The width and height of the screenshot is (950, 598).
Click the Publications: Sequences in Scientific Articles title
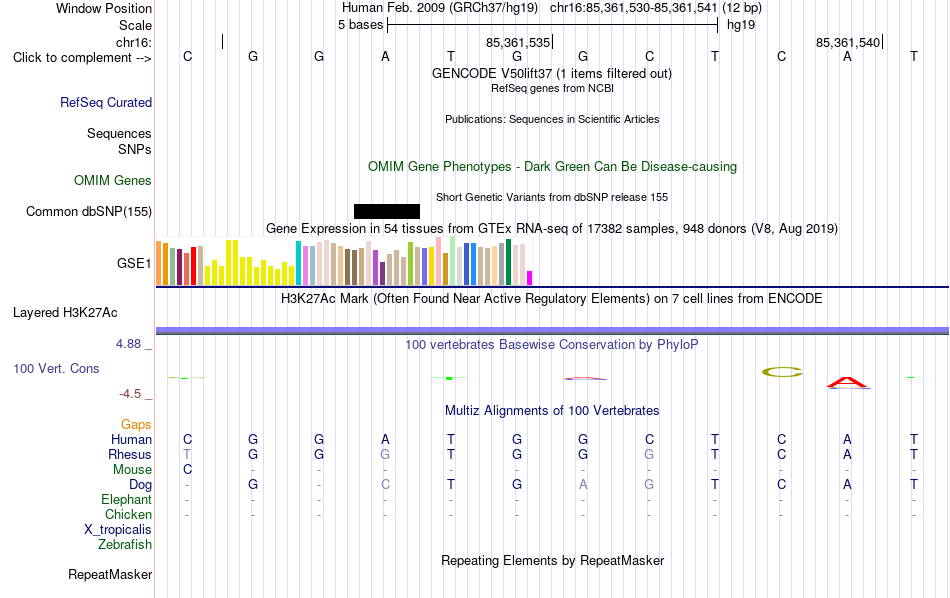pos(552,119)
